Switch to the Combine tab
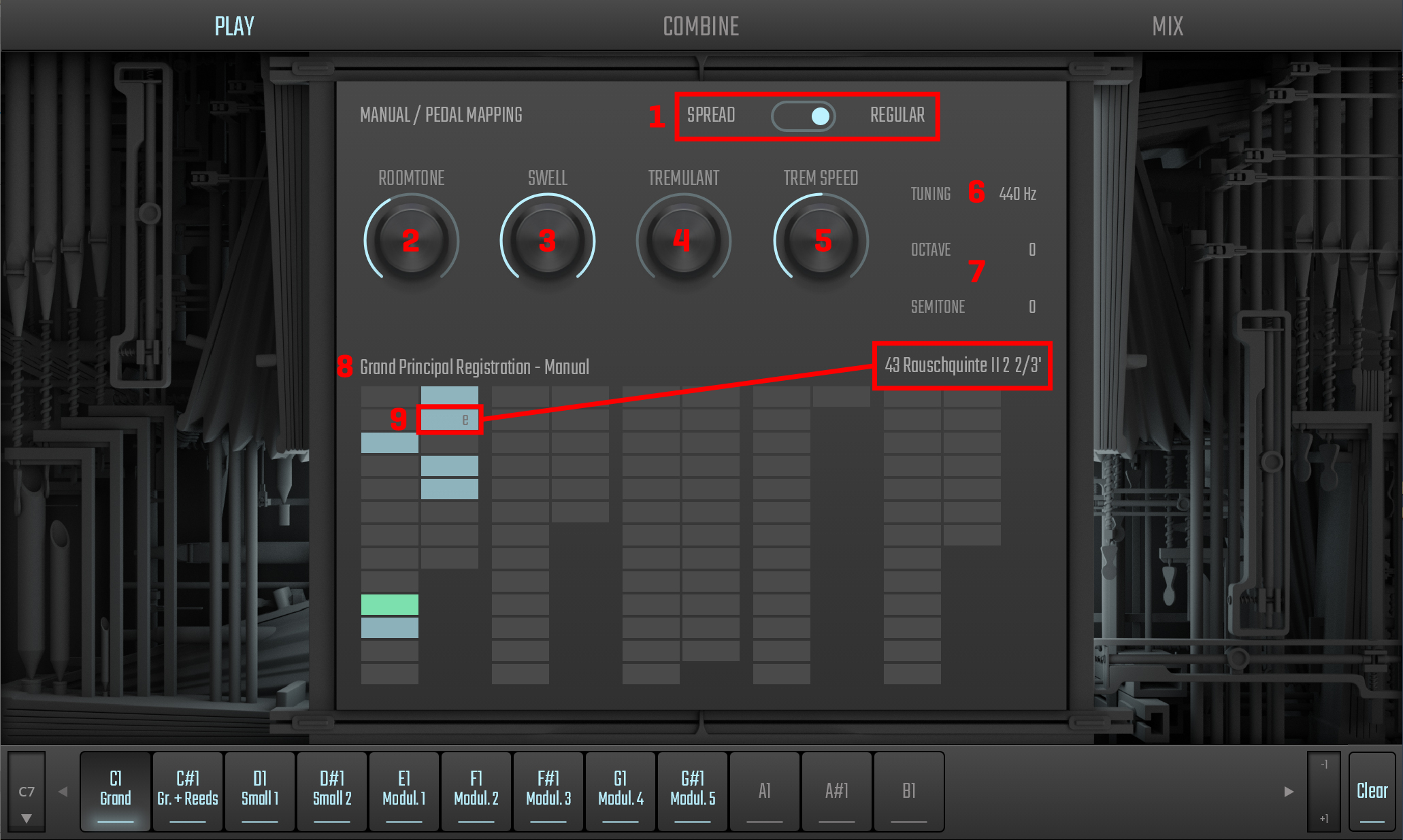Image resolution: width=1403 pixels, height=840 pixels. (701, 27)
